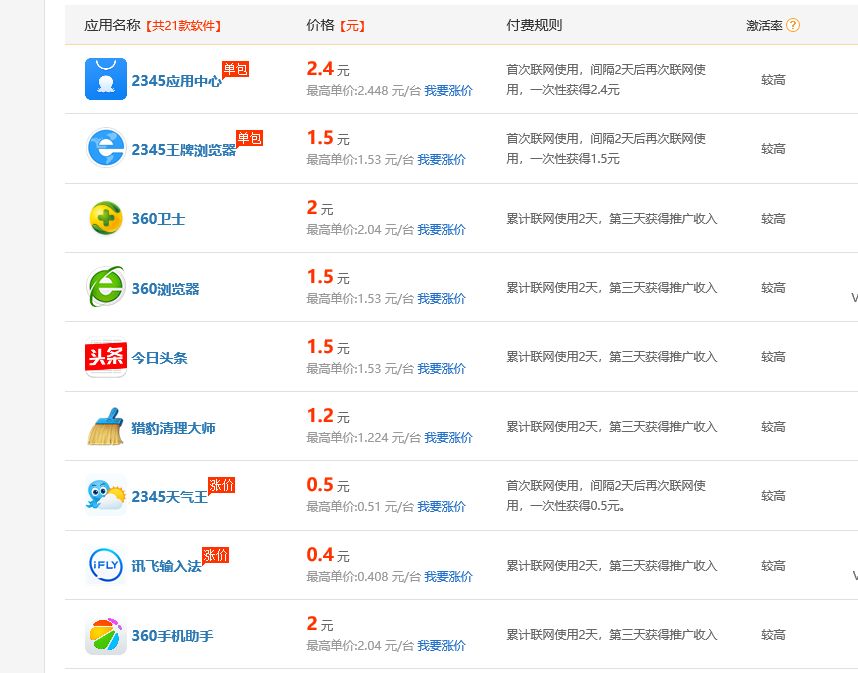This screenshot has height=673, width=858.
Task: Click the 2345天气王 weather icon
Action: tap(106, 495)
